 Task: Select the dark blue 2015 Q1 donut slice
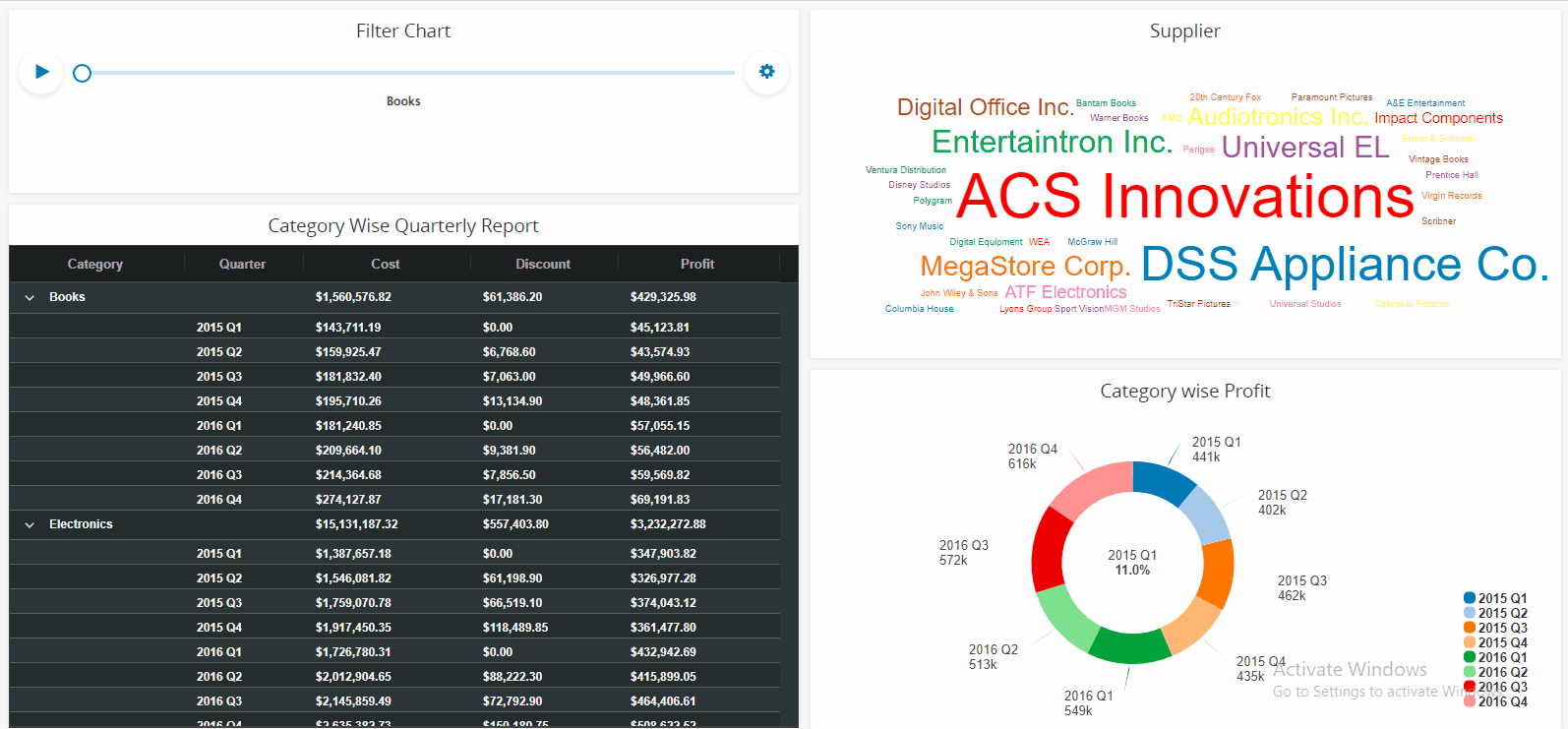click(1163, 481)
